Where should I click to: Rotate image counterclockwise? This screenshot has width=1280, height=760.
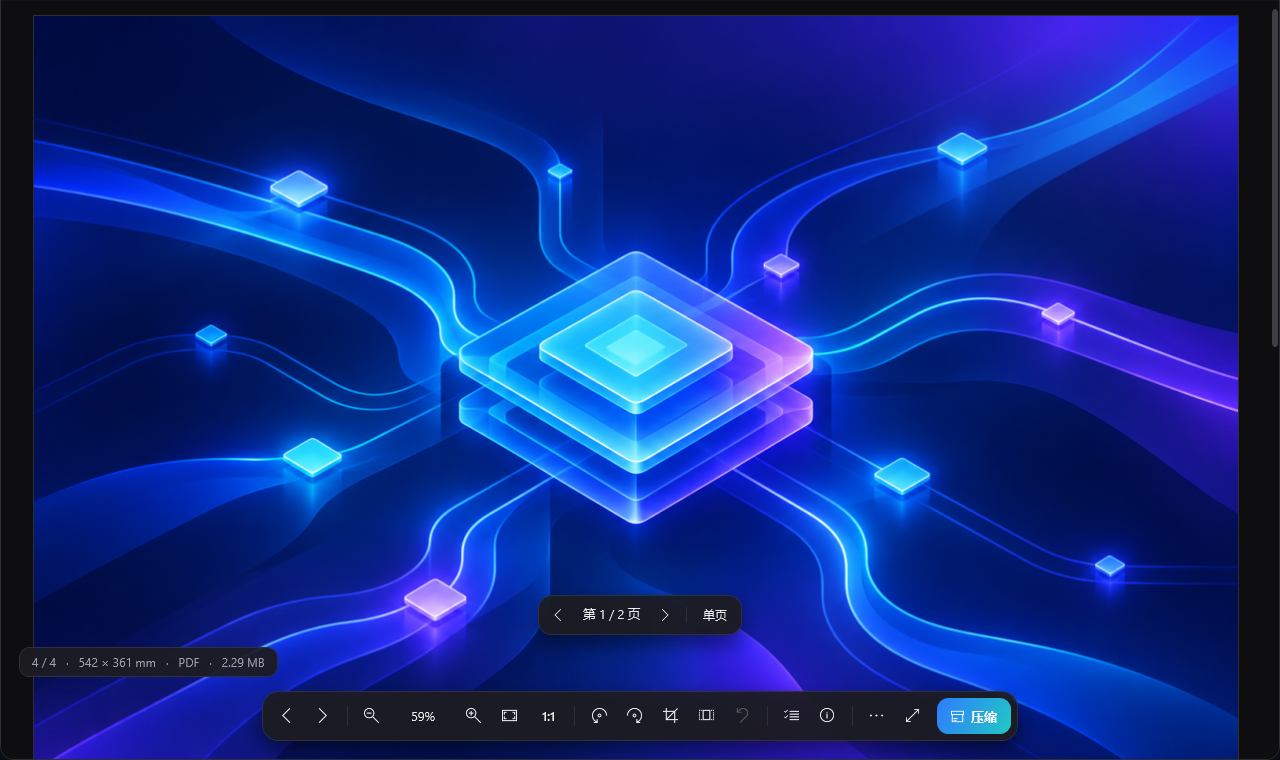coord(599,716)
